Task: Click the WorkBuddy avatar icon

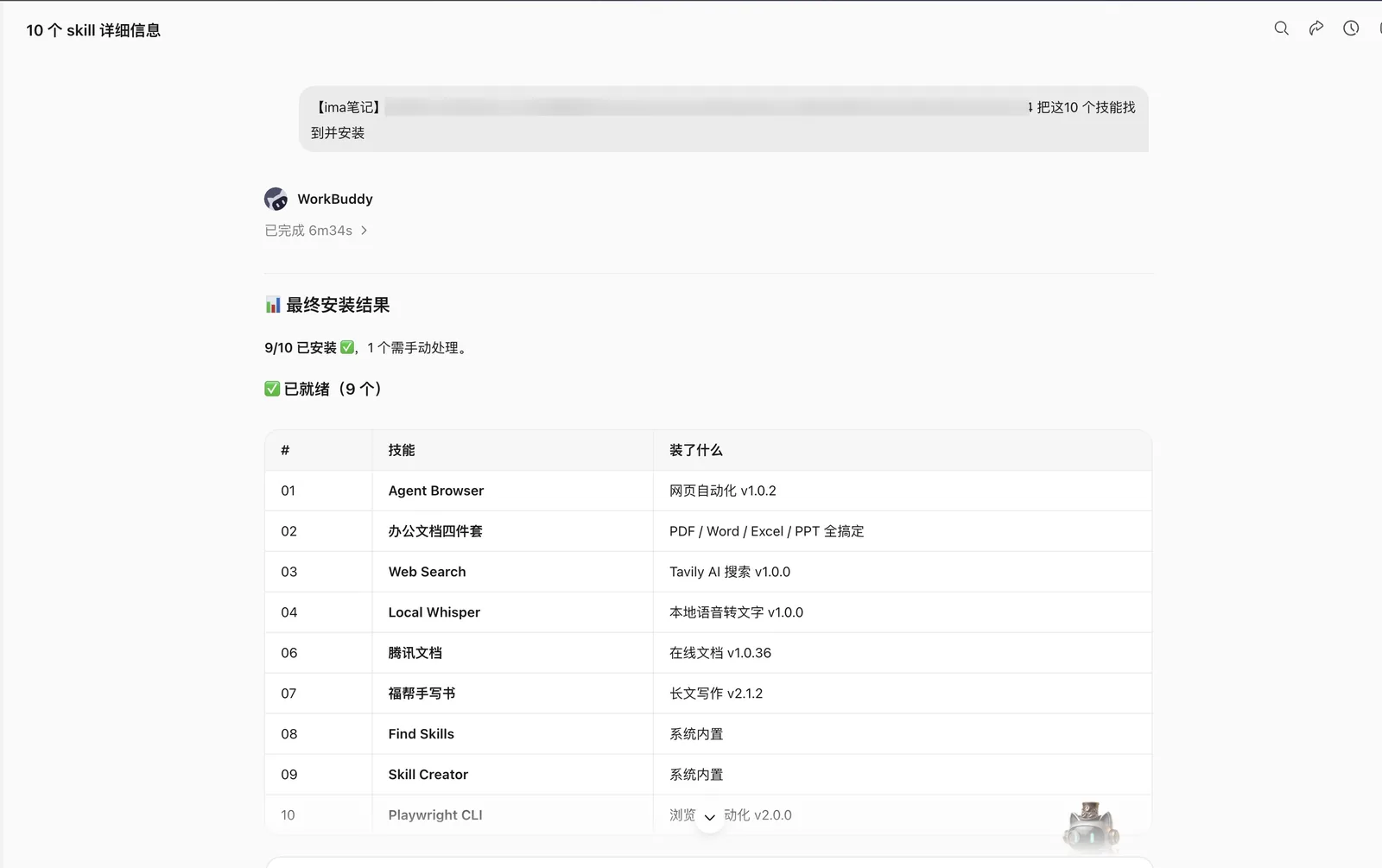Action: [x=276, y=199]
